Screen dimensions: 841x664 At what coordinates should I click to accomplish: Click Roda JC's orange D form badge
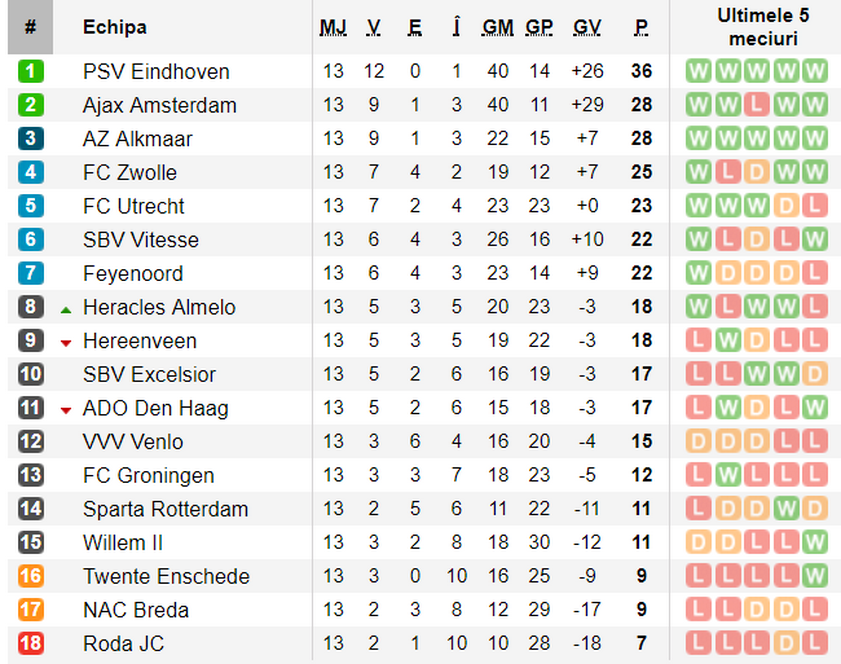pyautogui.click(x=786, y=643)
